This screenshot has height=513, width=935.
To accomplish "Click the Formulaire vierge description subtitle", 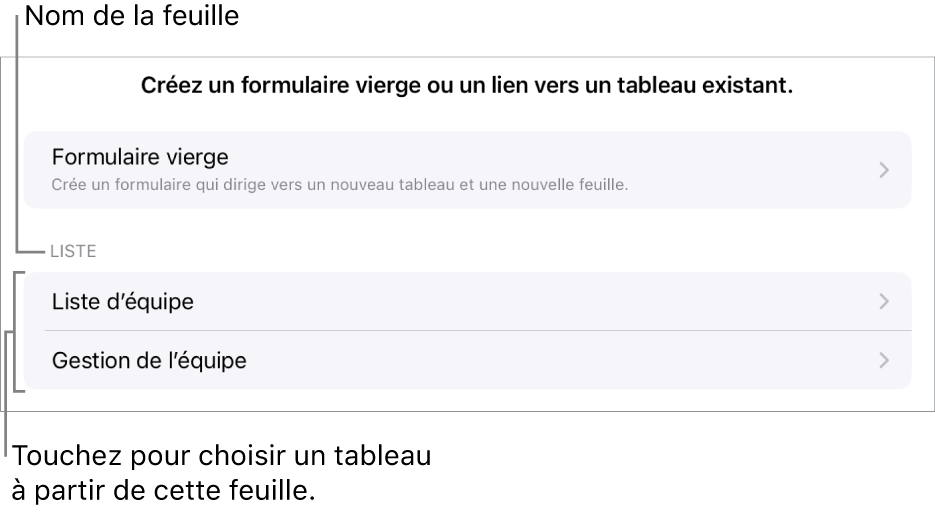I will coord(340,184).
